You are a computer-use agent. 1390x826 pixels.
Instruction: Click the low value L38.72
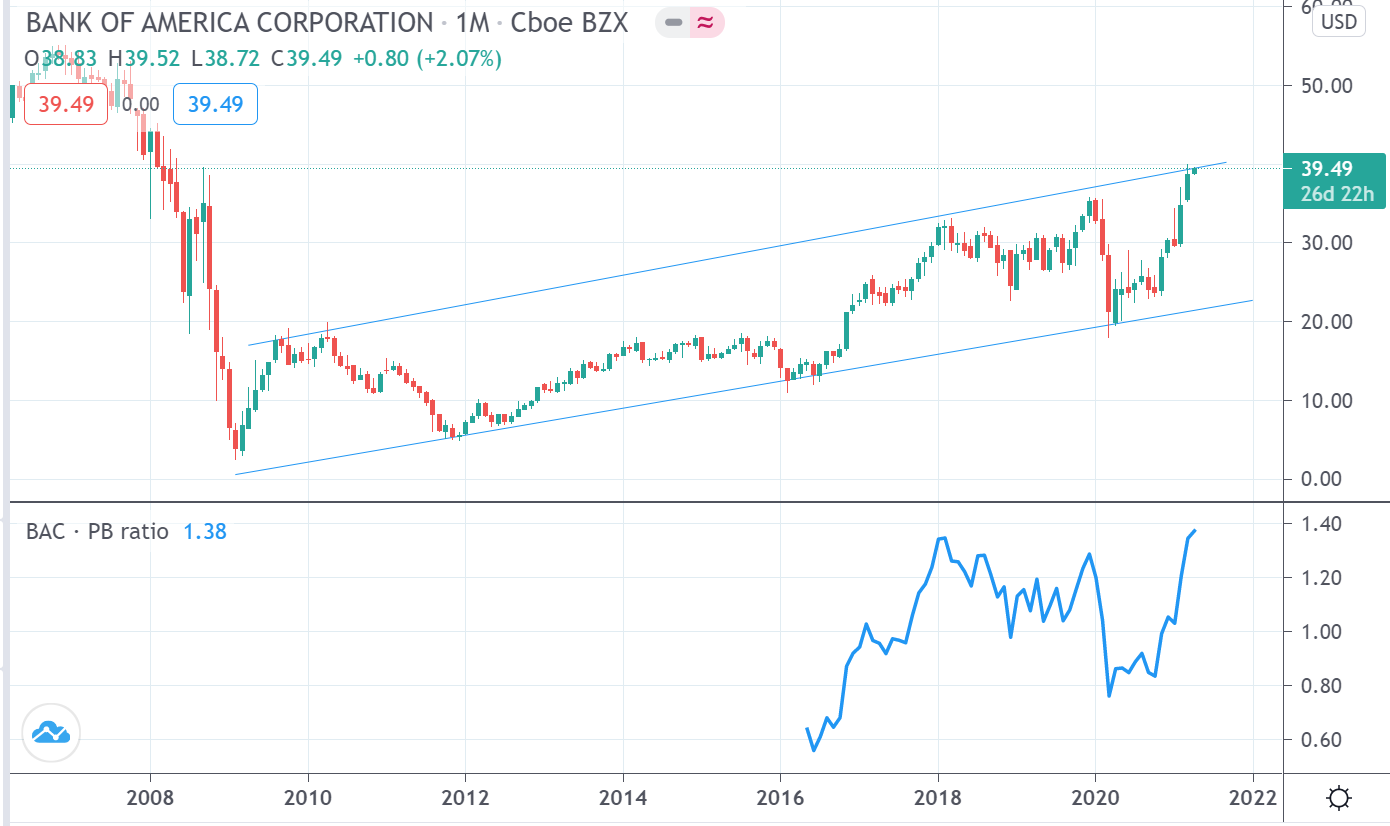coord(225,59)
